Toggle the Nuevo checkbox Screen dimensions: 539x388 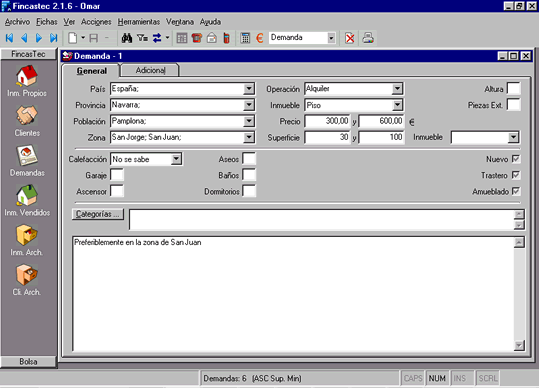click(516, 159)
